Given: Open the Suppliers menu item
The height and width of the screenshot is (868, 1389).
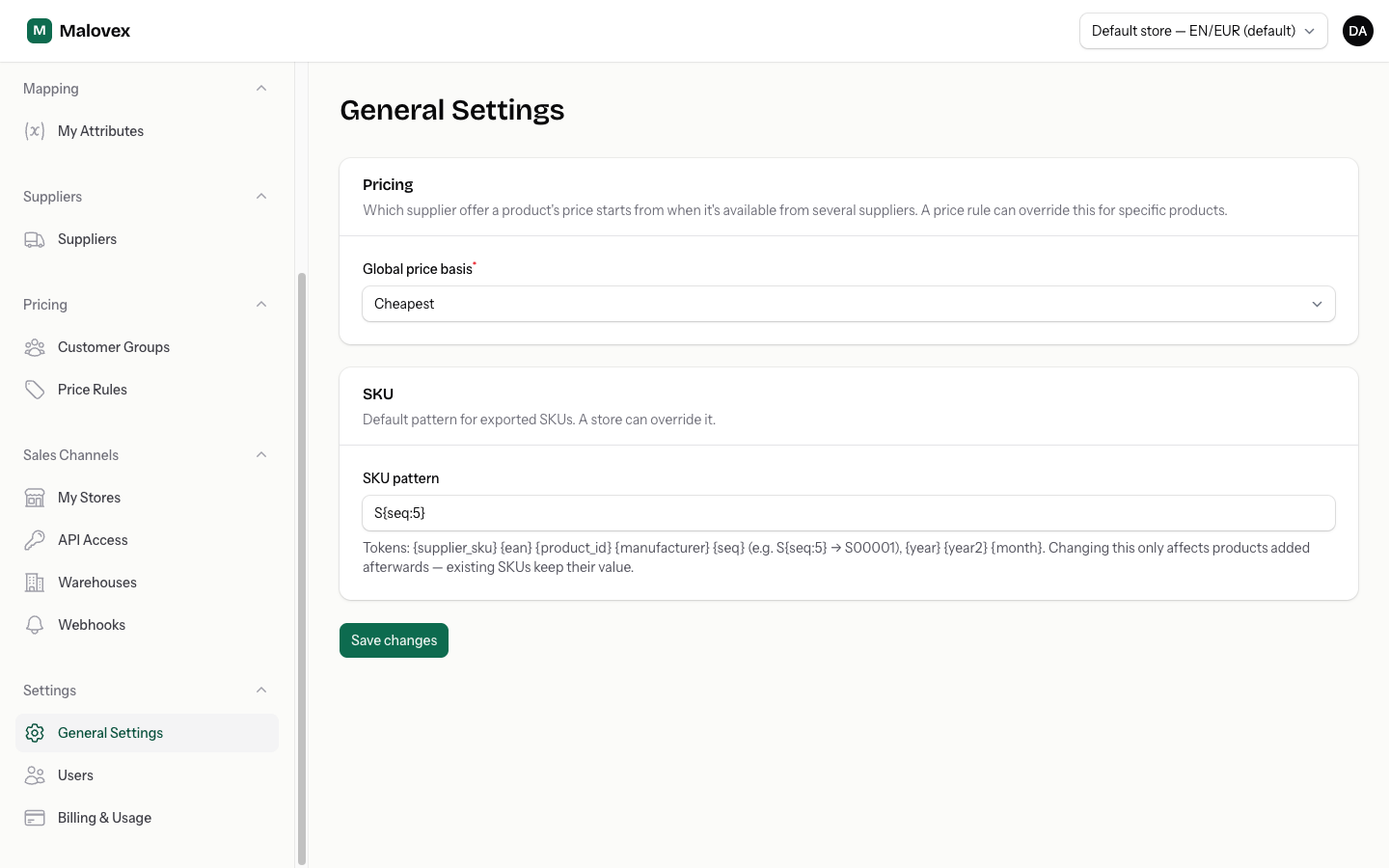Looking at the screenshot, I should pyautogui.click(x=147, y=239).
